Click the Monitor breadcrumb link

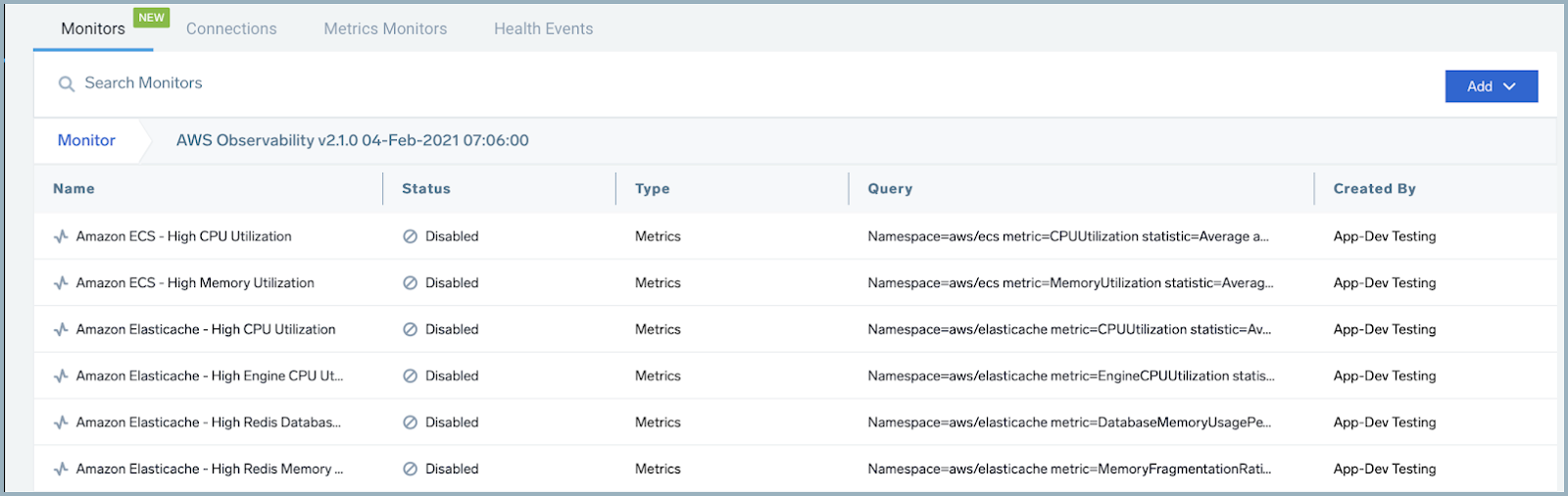coord(86,140)
